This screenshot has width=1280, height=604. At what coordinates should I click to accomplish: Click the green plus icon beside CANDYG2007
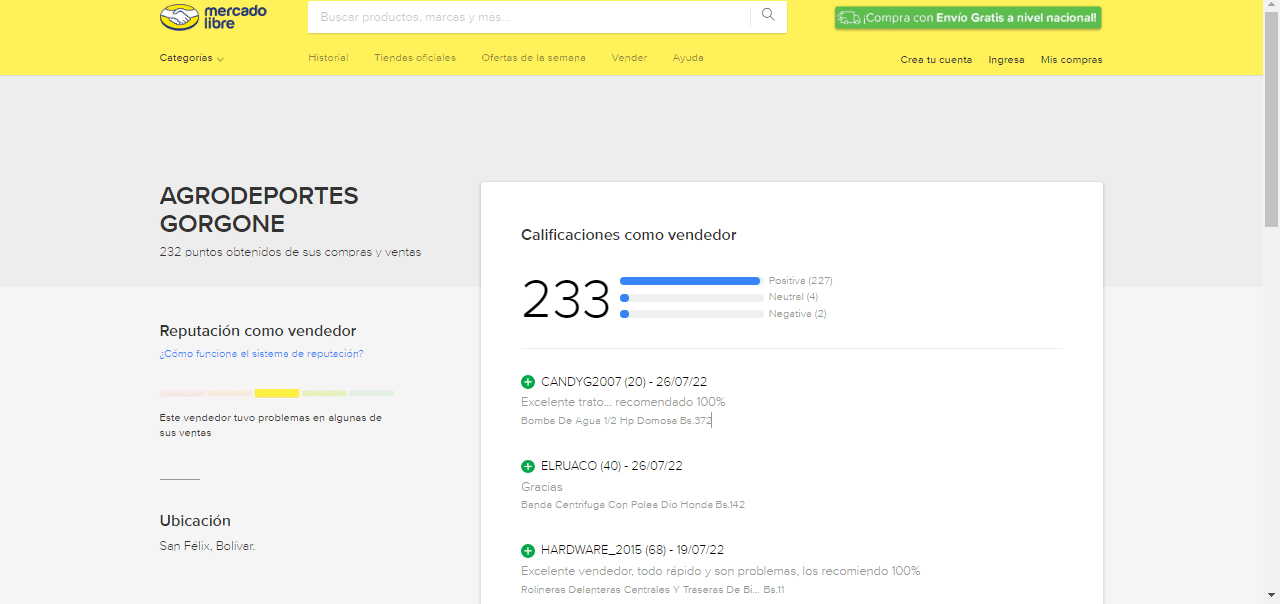pyautogui.click(x=528, y=382)
